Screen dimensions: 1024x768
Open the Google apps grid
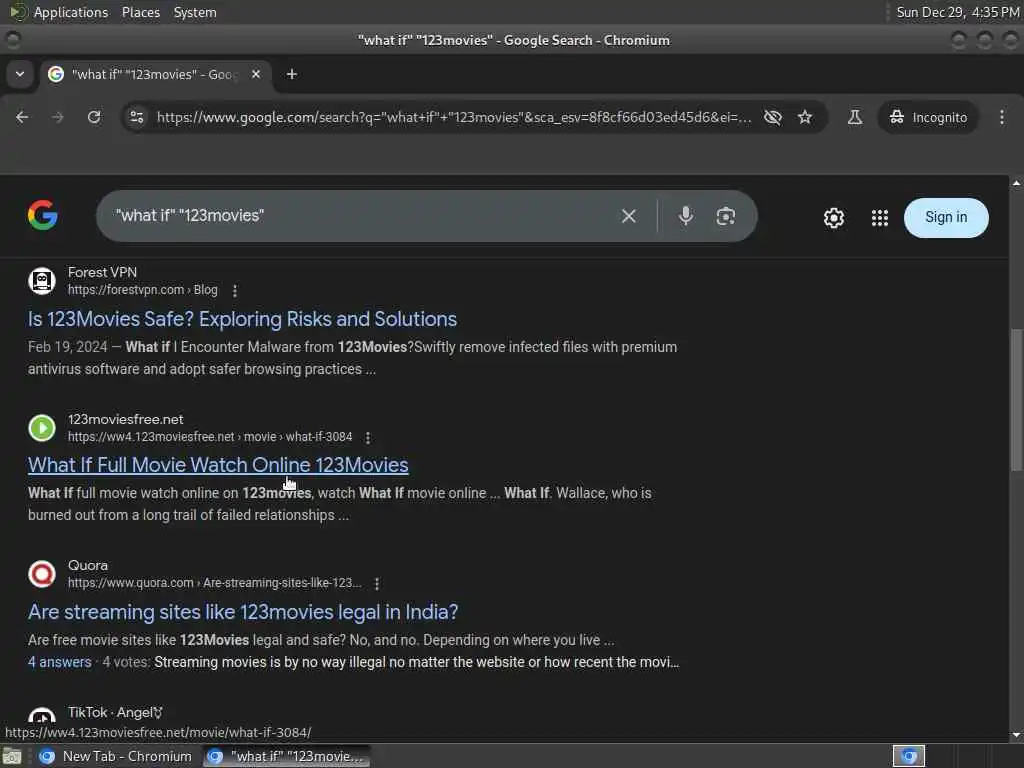click(x=880, y=217)
